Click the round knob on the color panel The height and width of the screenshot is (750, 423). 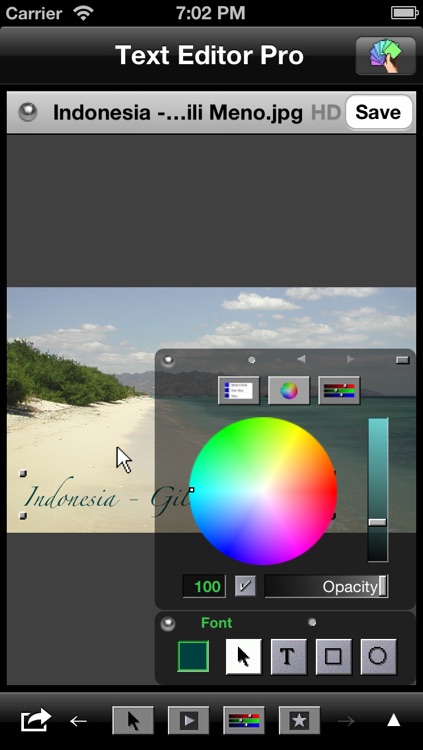click(x=167, y=360)
